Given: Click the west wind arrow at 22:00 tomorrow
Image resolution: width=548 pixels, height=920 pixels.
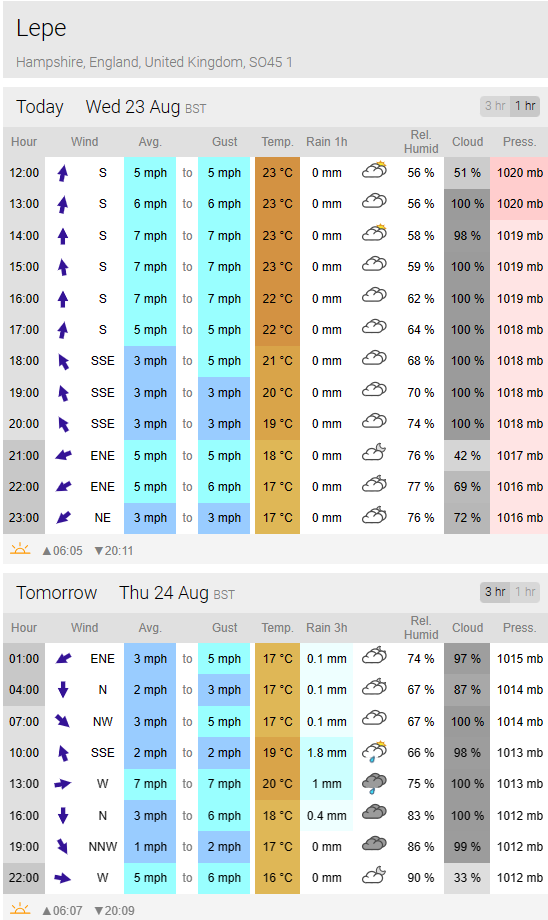Looking at the screenshot, I should [x=63, y=878].
